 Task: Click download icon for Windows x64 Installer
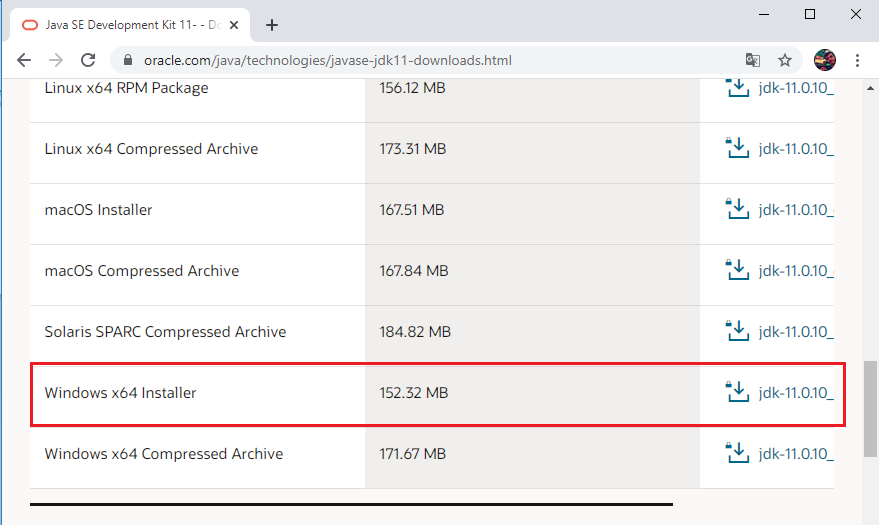click(x=737, y=392)
